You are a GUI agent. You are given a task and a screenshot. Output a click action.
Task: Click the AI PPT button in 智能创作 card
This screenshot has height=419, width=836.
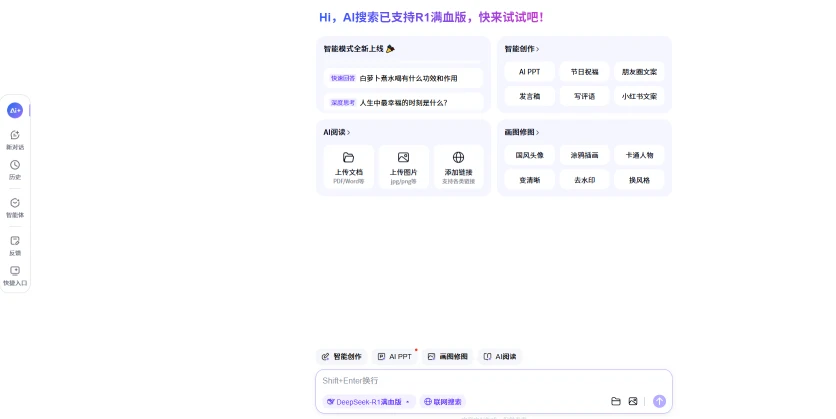point(529,72)
